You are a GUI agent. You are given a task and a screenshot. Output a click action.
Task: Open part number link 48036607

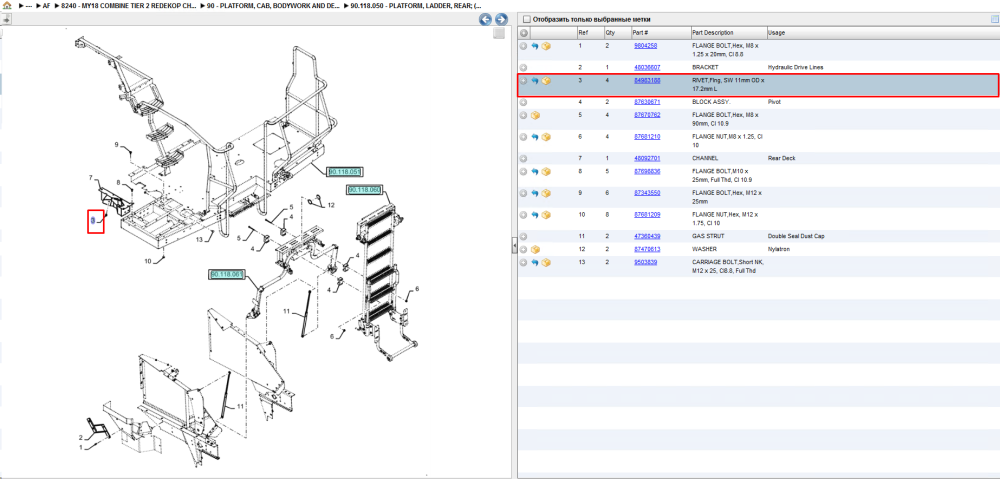click(x=647, y=67)
